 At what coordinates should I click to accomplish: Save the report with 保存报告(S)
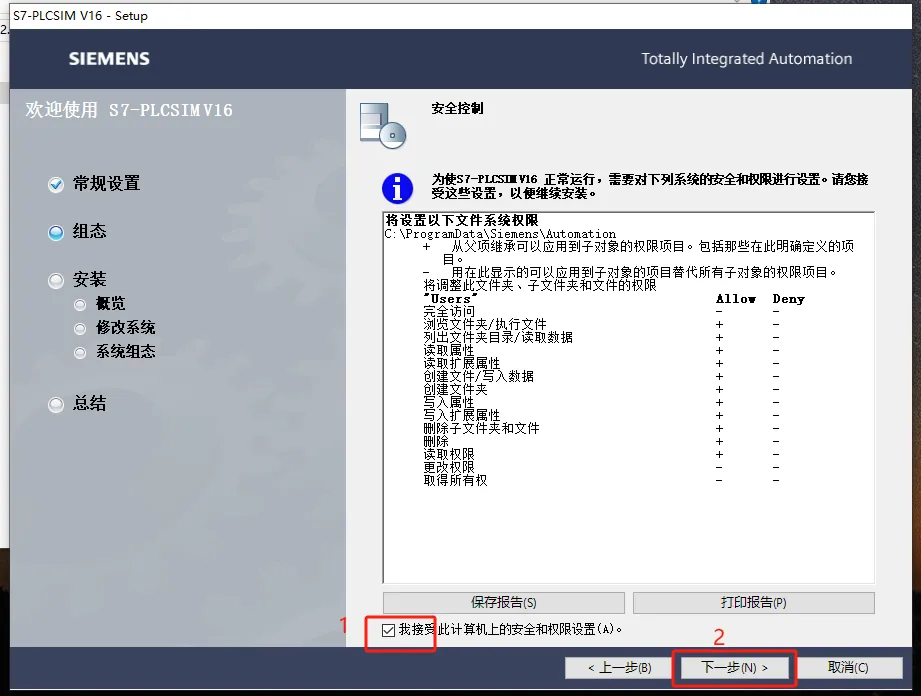(x=503, y=603)
